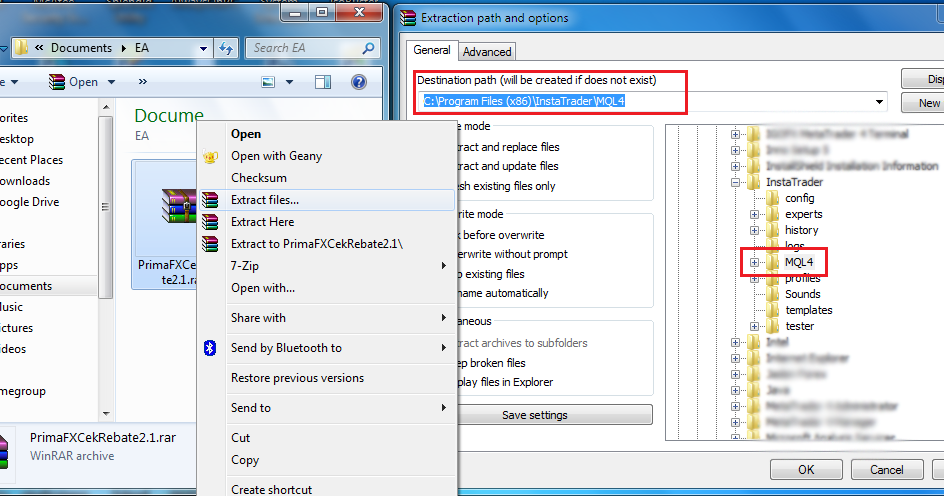
Task: Choose Extract files... from context menu
Action: pyautogui.click(x=327, y=200)
